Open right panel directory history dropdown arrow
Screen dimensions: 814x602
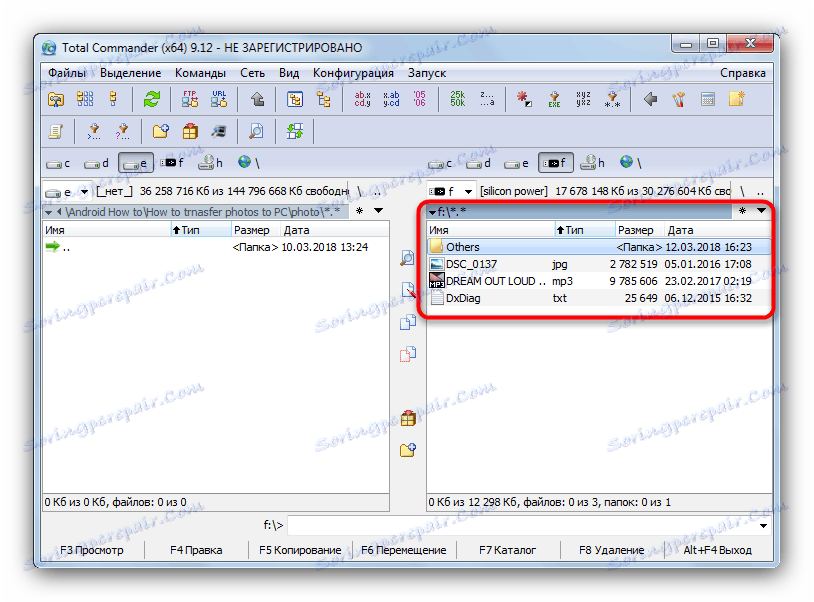761,211
